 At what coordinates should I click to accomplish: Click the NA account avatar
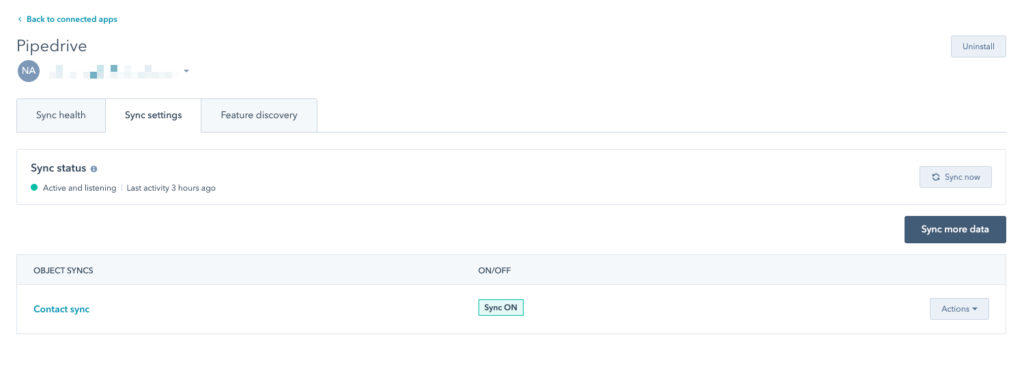[x=29, y=71]
